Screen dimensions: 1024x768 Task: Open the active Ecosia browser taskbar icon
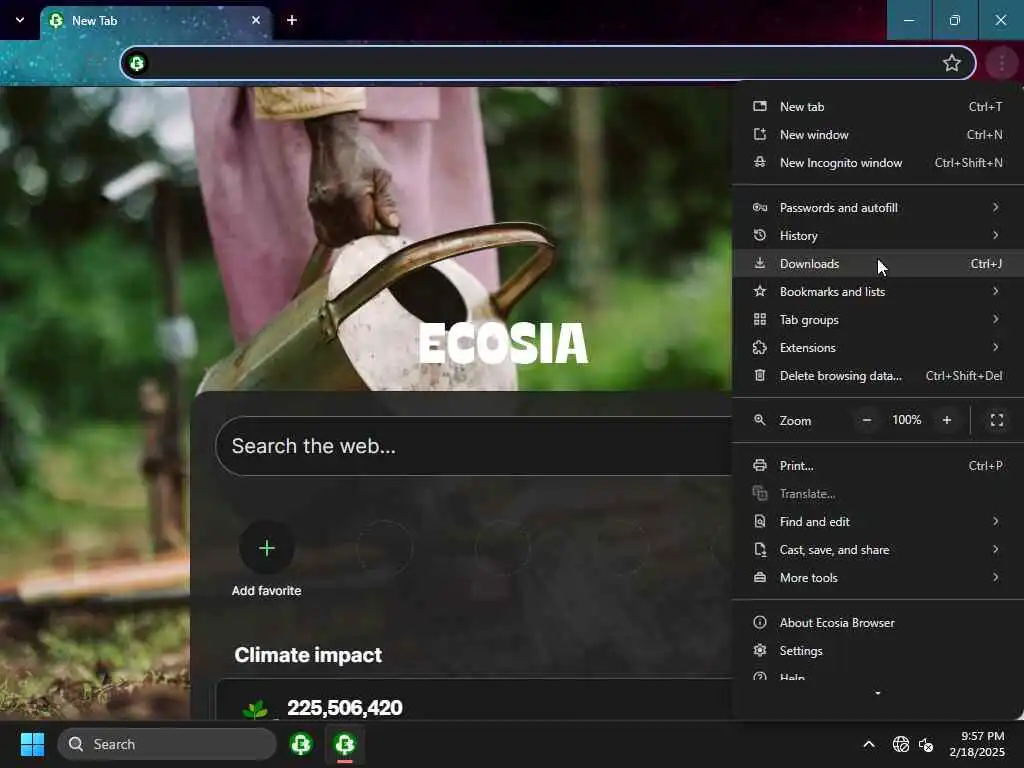coord(345,744)
